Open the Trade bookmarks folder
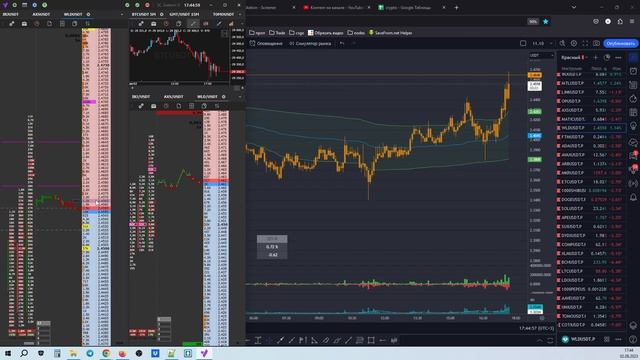 click(277, 33)
